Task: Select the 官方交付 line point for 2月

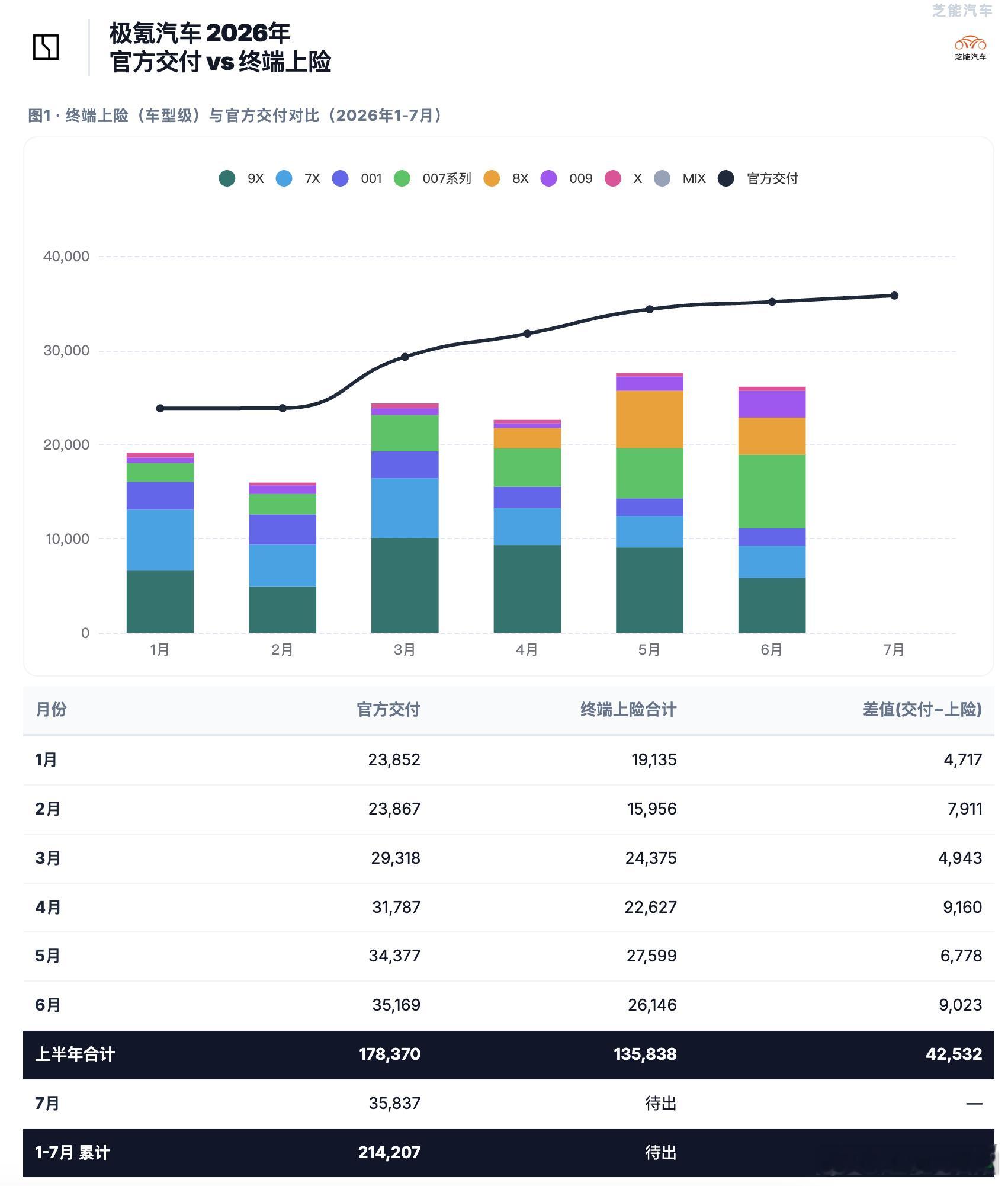Action: pyautogui.click(x=283, y=408)
